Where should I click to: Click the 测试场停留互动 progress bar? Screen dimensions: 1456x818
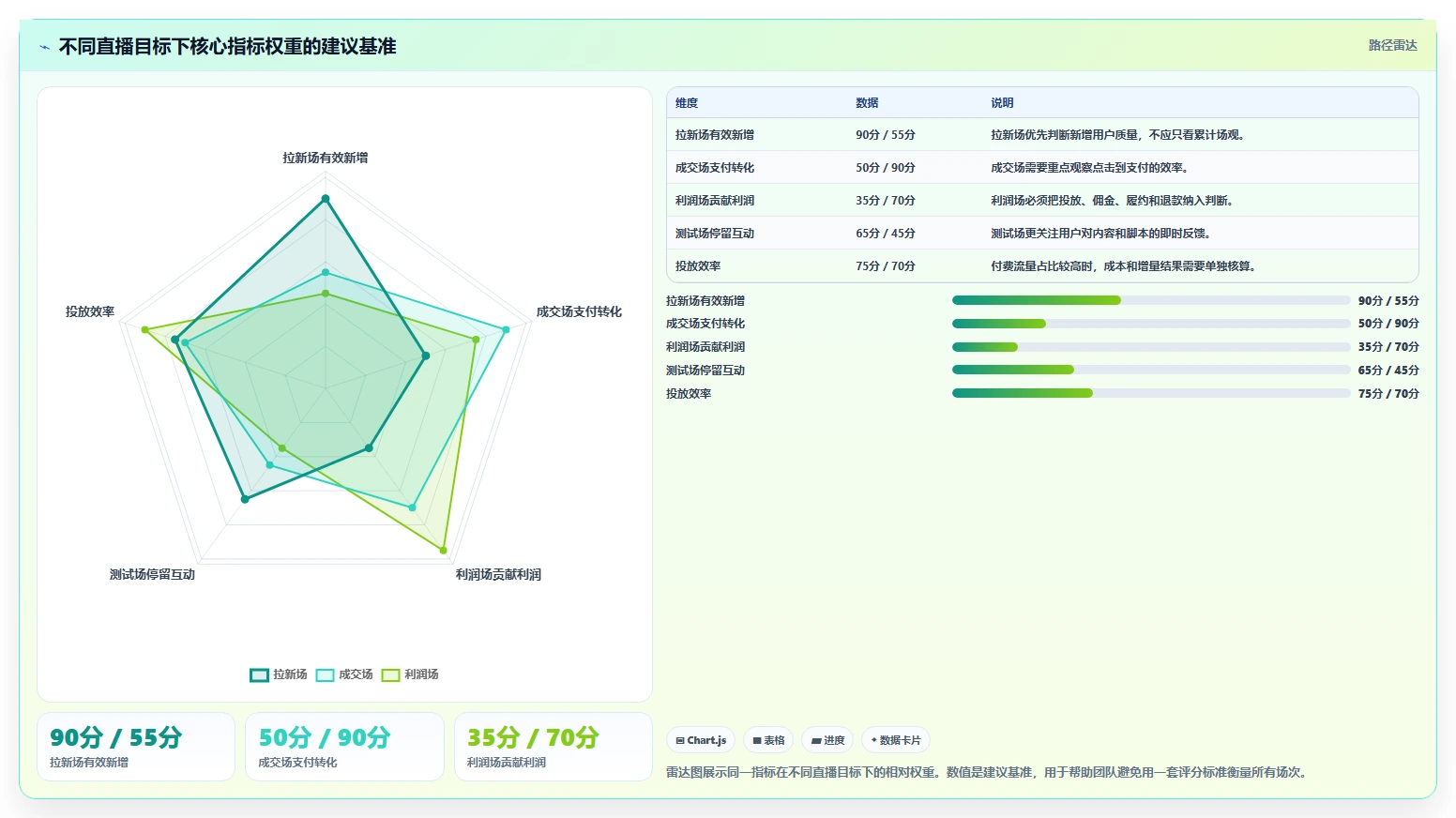tap(1151, 370)
